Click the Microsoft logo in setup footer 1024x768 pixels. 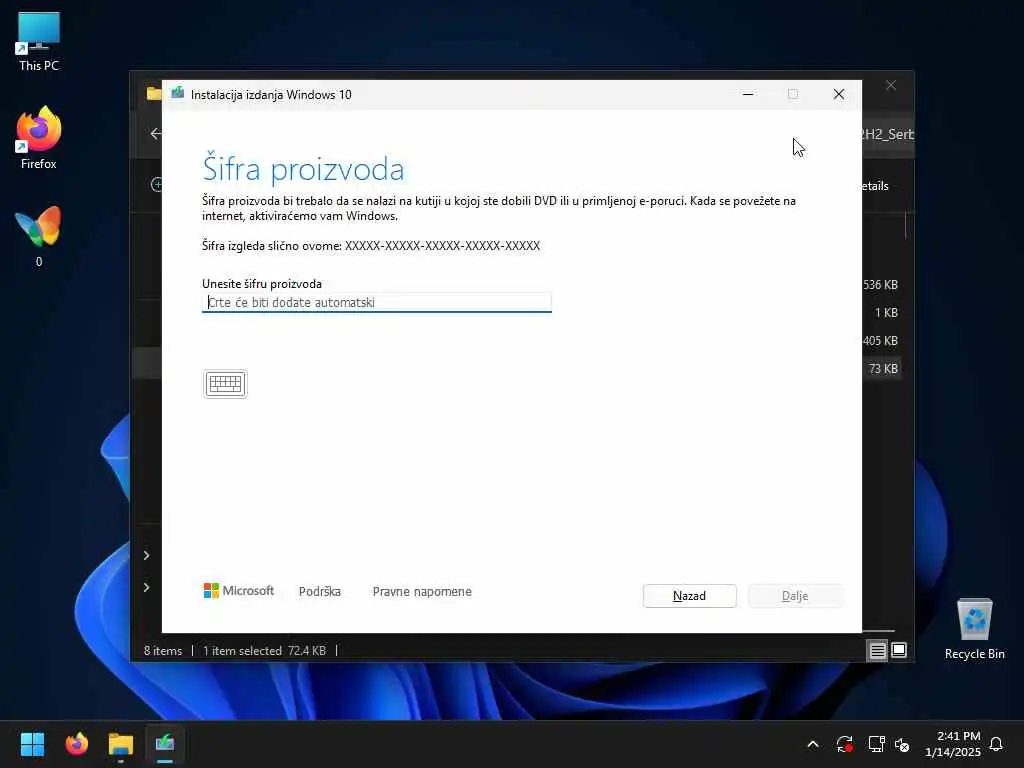coord(239,590)
